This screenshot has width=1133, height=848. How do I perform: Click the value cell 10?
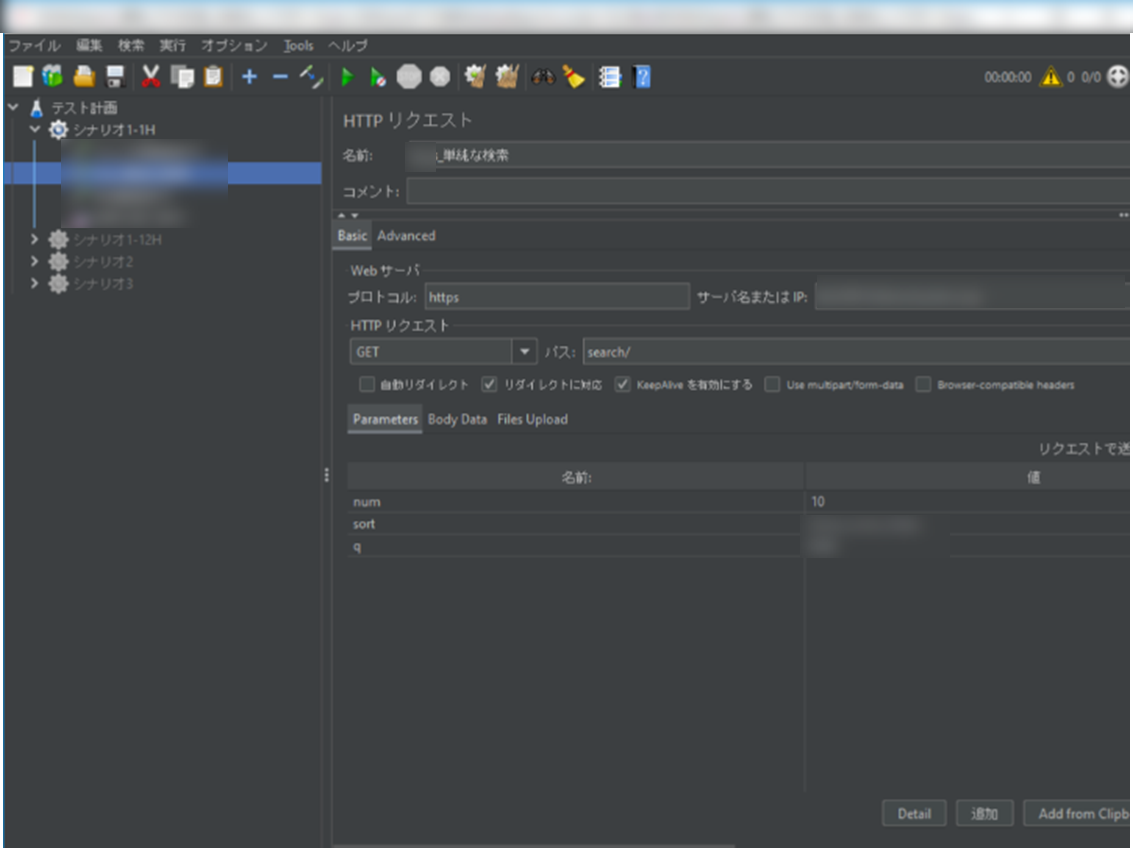tap(967, 501)
